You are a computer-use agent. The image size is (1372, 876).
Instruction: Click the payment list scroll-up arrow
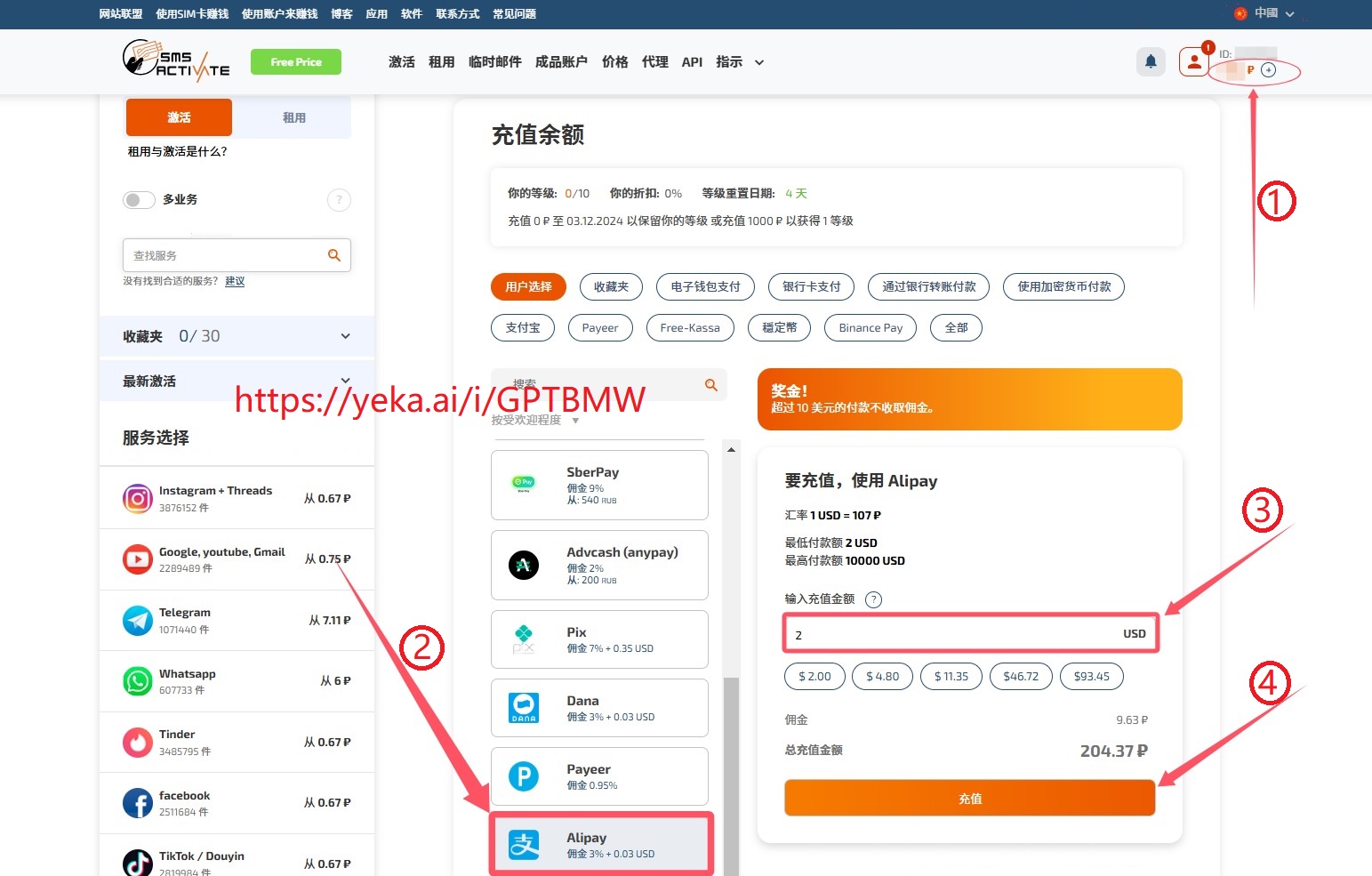731,450
